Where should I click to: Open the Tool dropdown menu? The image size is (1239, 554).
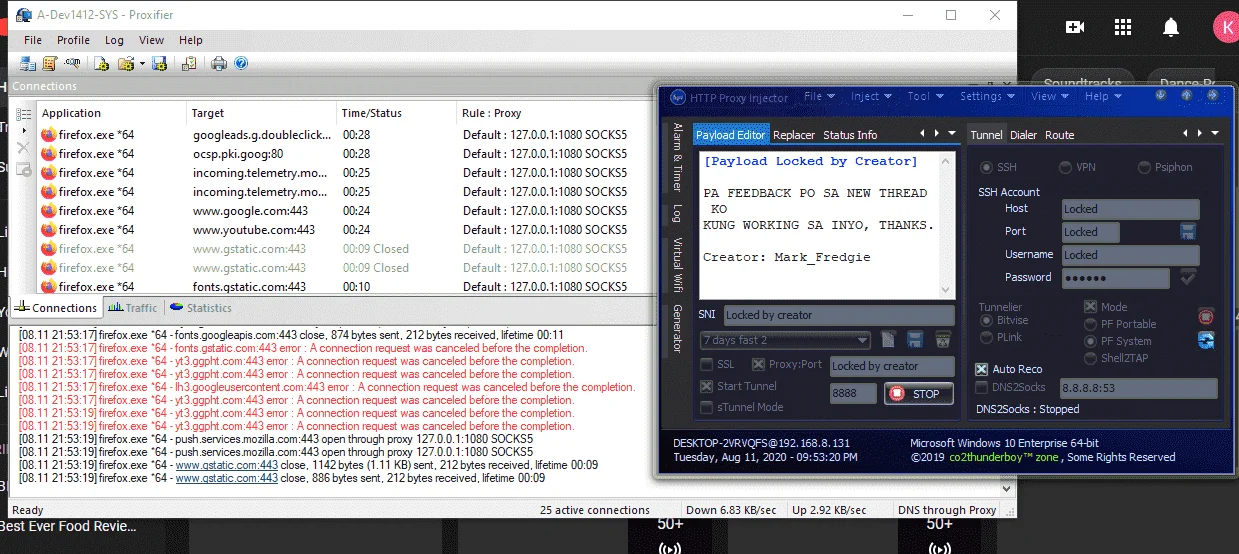(x=926, y=96)
